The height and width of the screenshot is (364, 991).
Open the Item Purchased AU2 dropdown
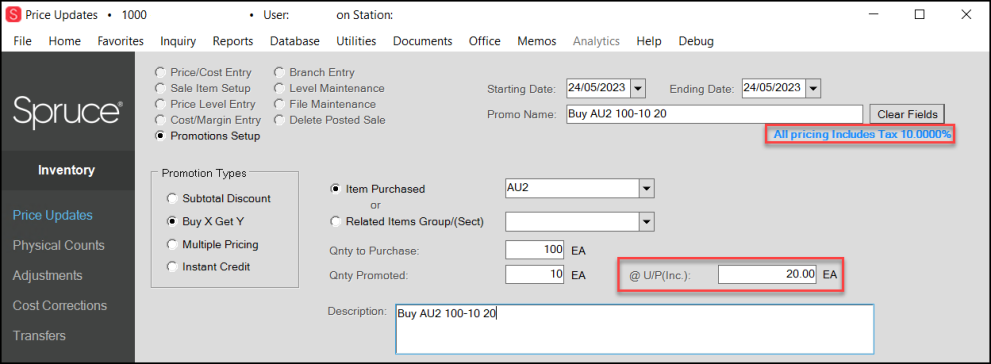click(x=647, y=188)
